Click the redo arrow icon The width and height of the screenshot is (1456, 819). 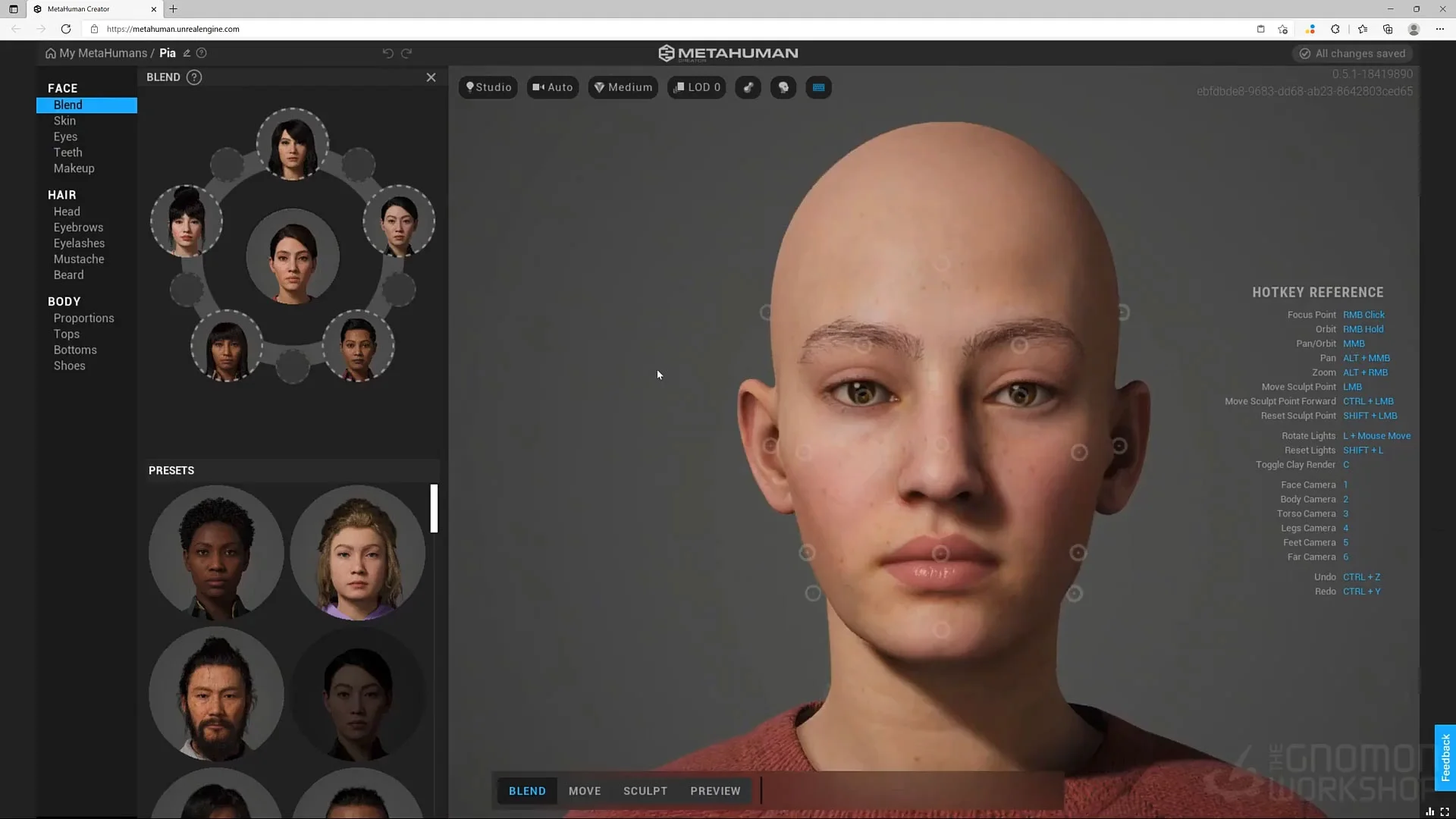406,53
